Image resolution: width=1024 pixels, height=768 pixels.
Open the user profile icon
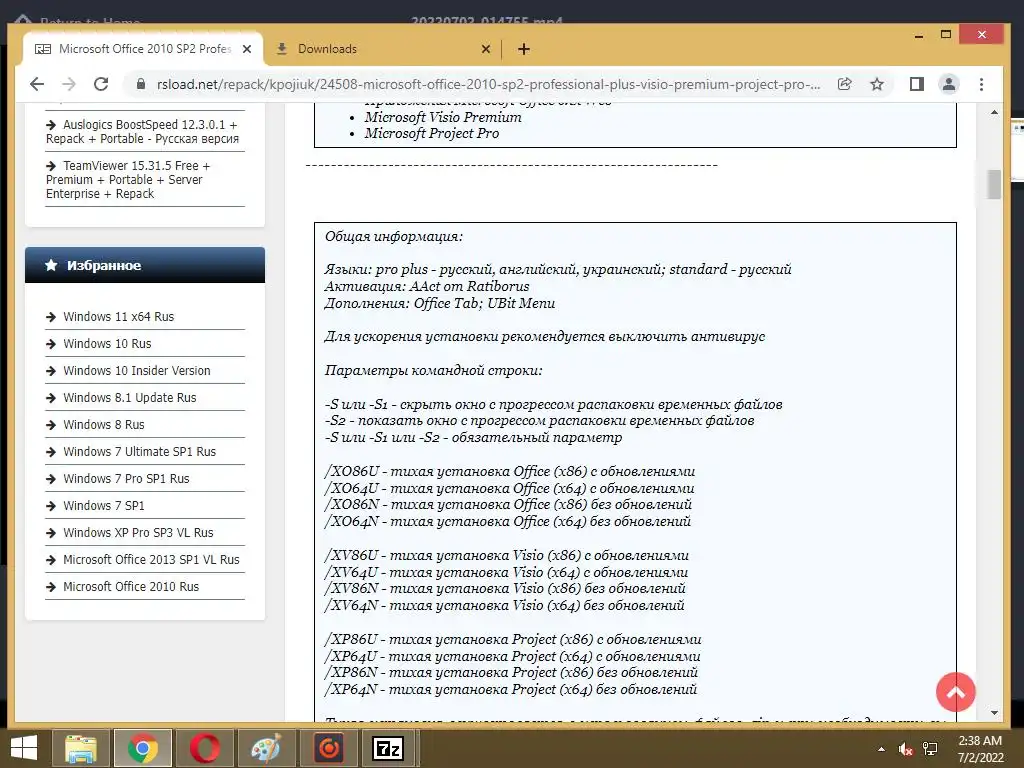948,84
